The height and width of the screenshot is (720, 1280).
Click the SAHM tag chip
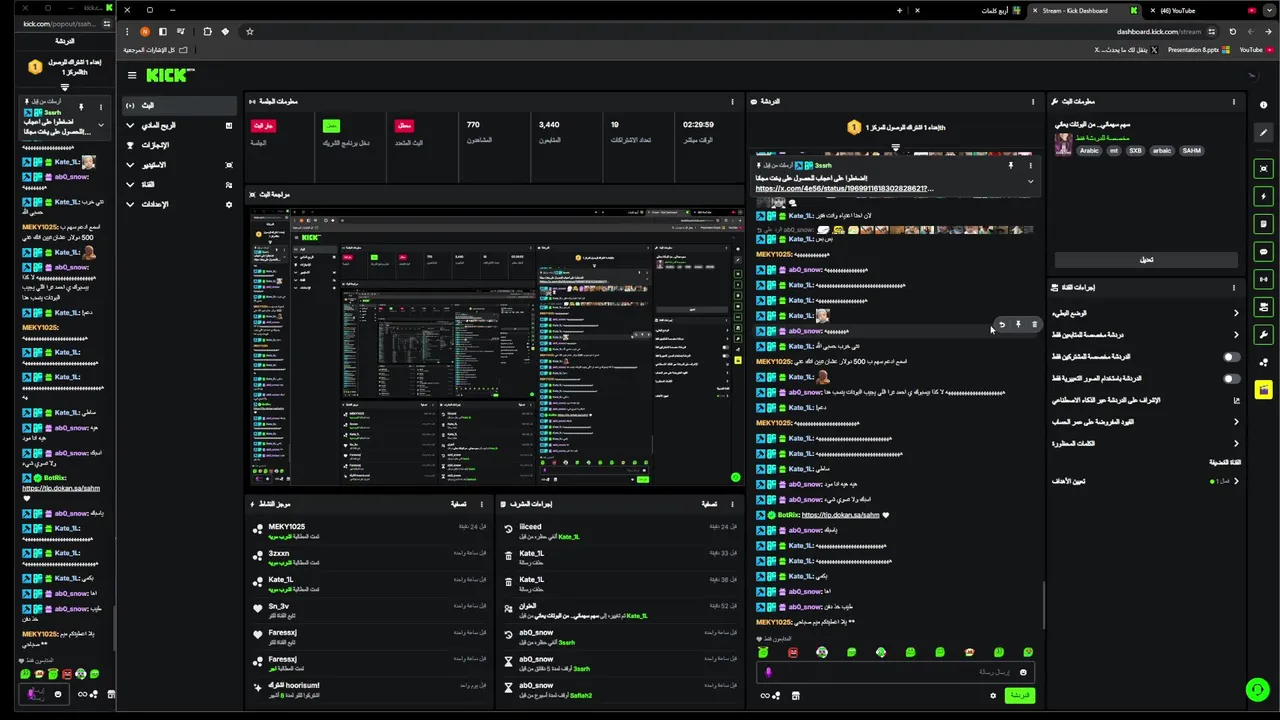tap(1191, 151)
